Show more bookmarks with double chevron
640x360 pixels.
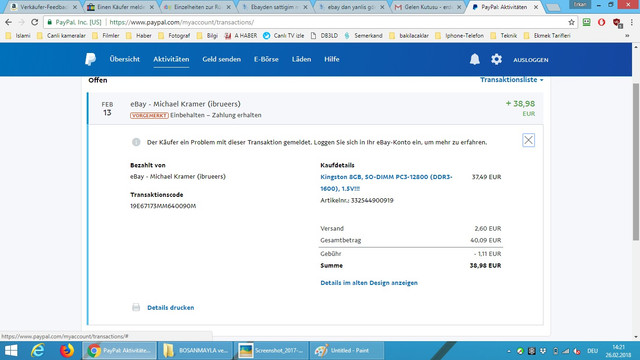coord(627,36)
